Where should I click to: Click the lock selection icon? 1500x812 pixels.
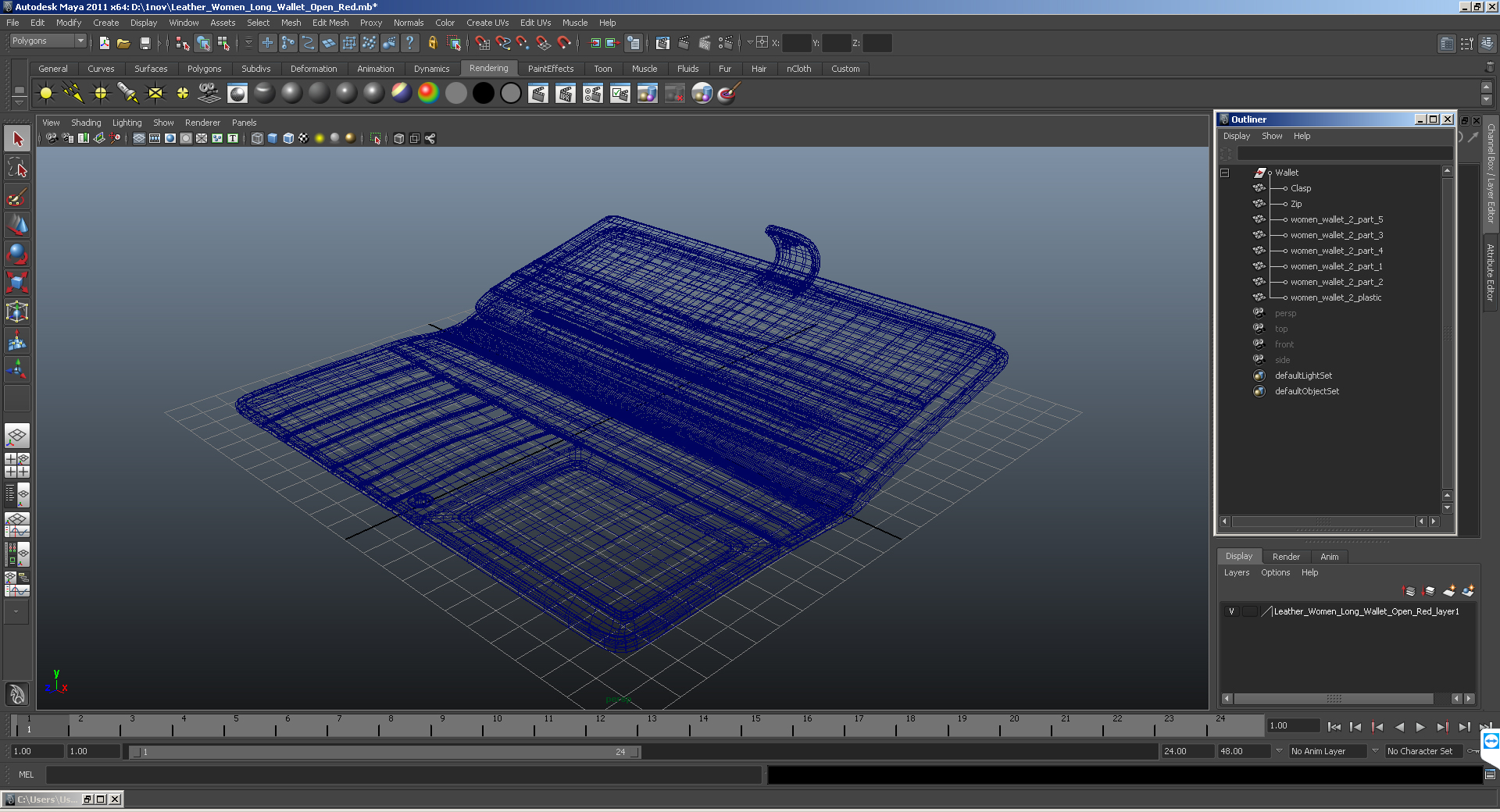coord(432,43)
